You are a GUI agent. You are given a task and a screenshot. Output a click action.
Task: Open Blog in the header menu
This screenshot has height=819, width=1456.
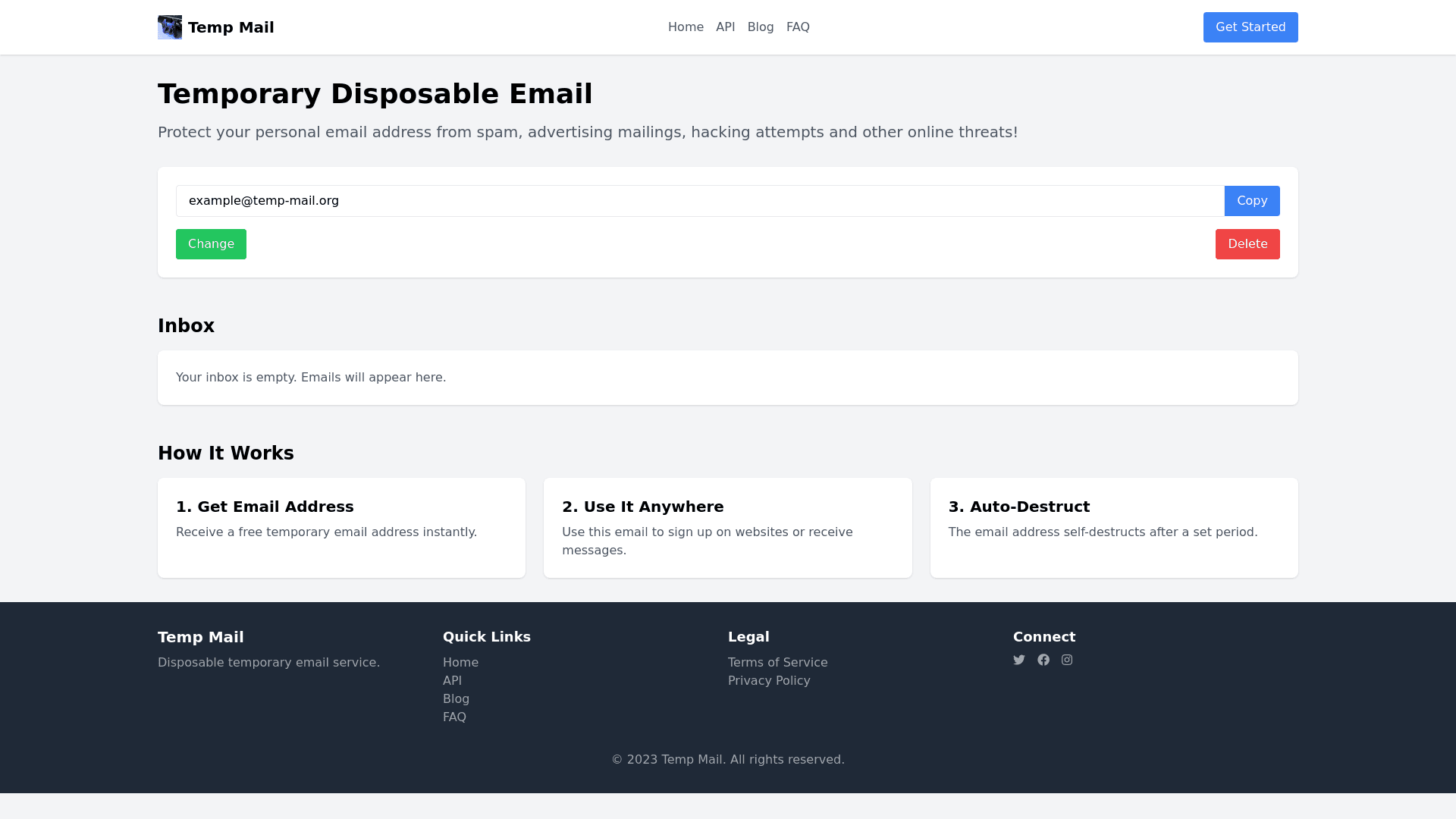tap(761, 27)
